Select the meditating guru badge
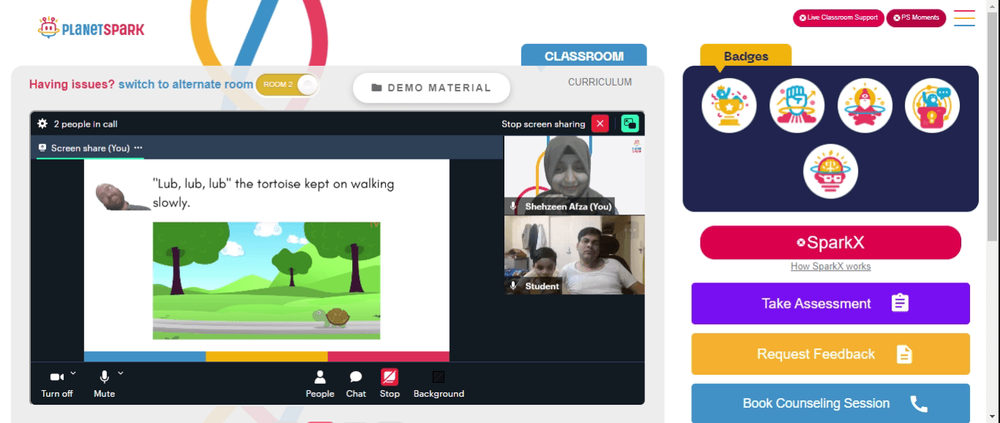This screenshot has width=1000, height=423. pos(865,105)
